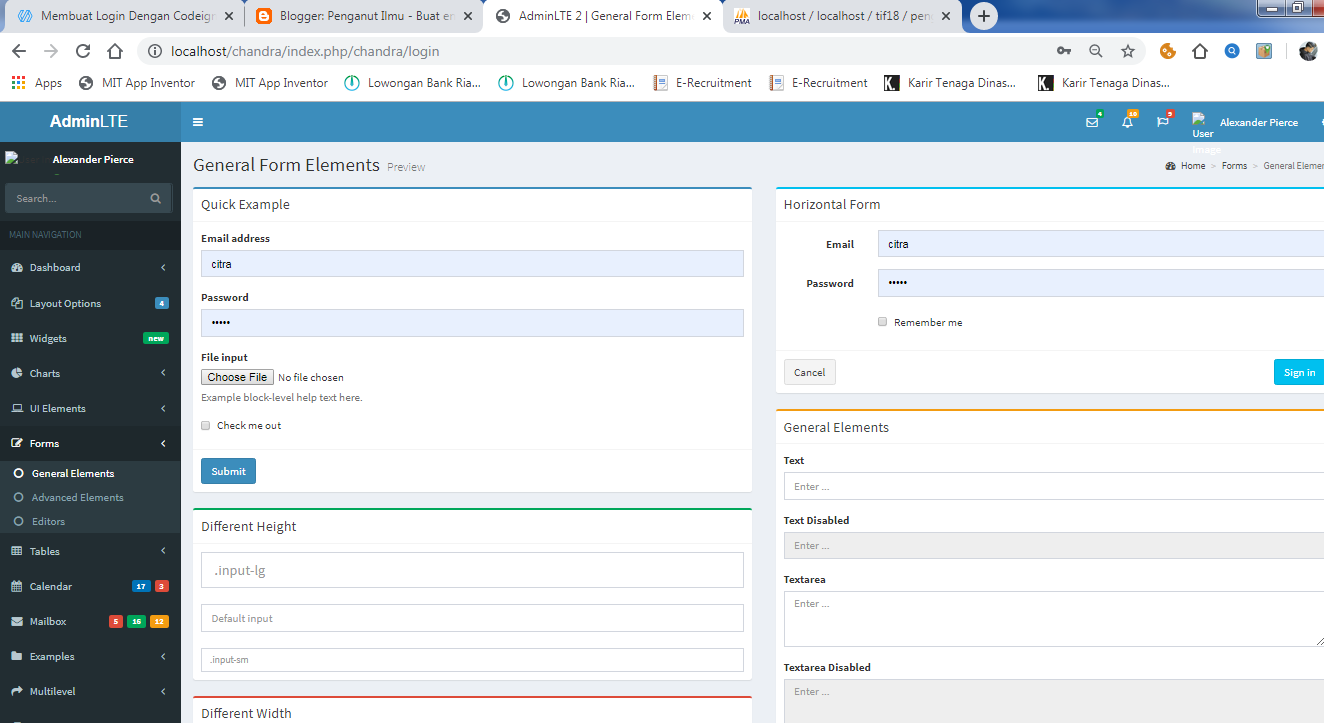1324x723 pixels.
Task: Toggle the sidebar with the hamburger icon
Action: coord(198,122)
